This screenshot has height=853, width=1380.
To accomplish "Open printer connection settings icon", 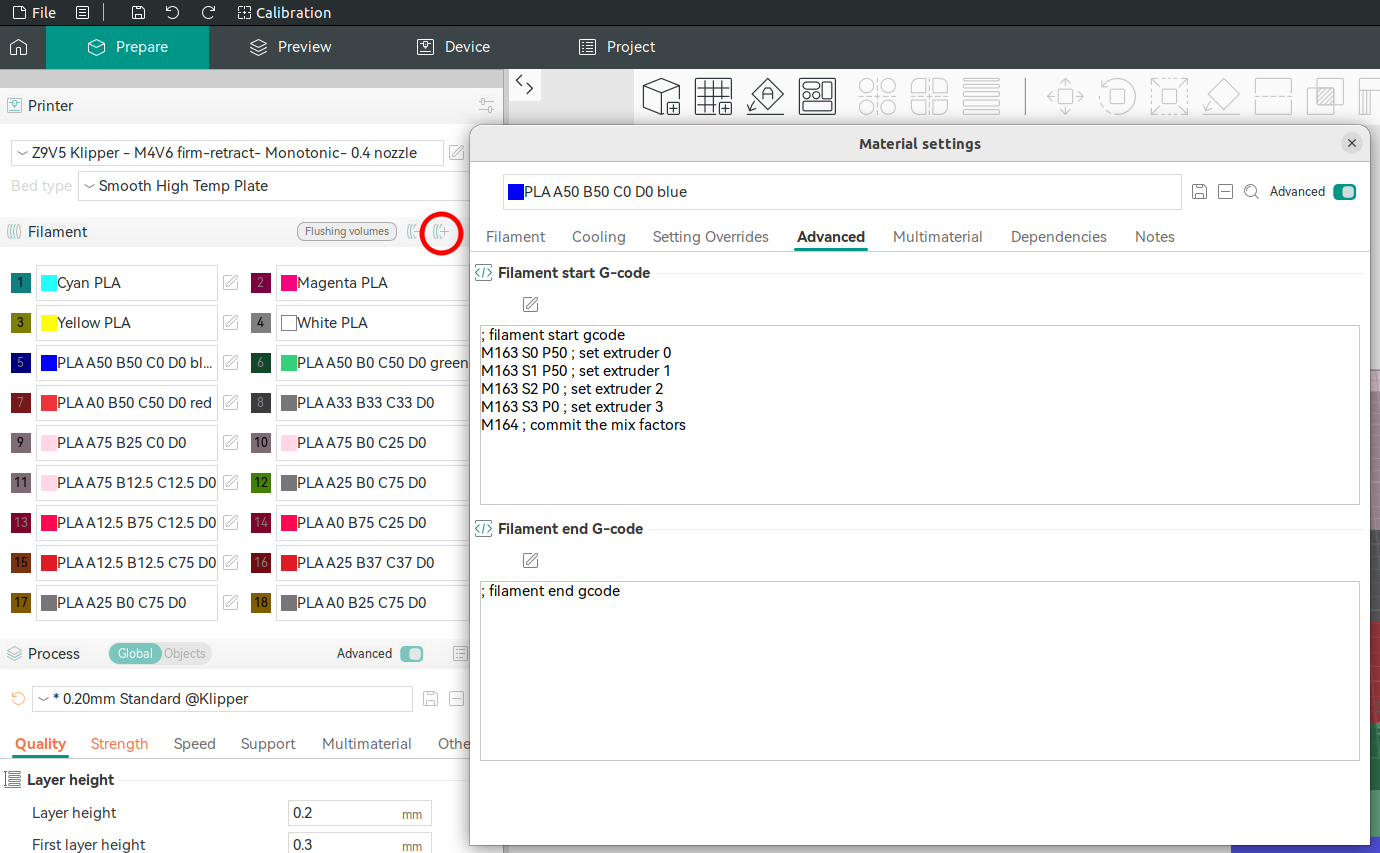I will coord(487,105).
